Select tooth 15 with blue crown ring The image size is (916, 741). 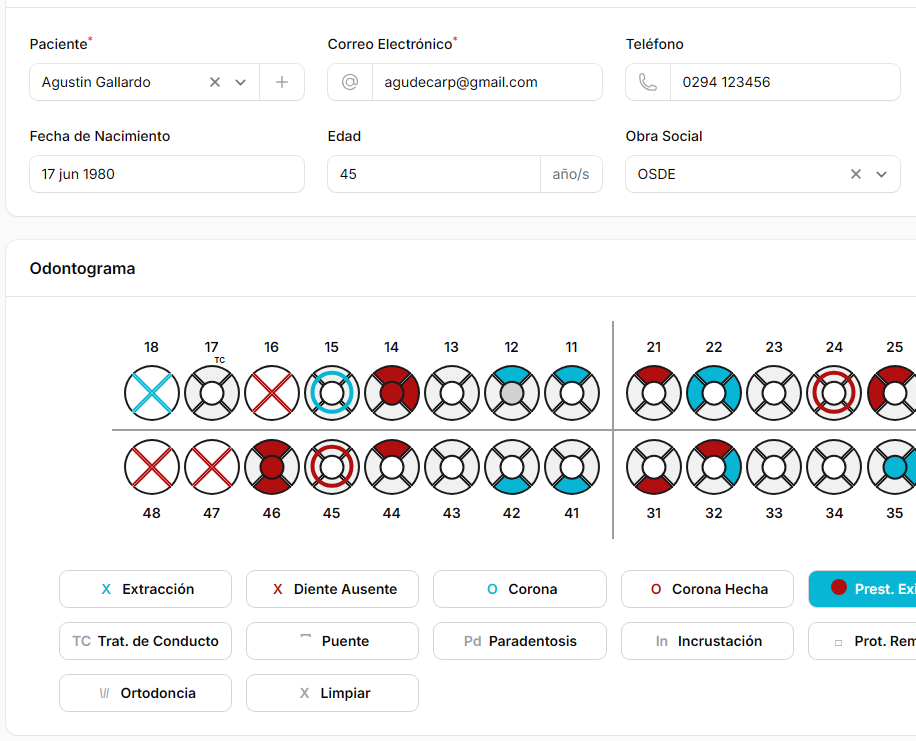332,393
